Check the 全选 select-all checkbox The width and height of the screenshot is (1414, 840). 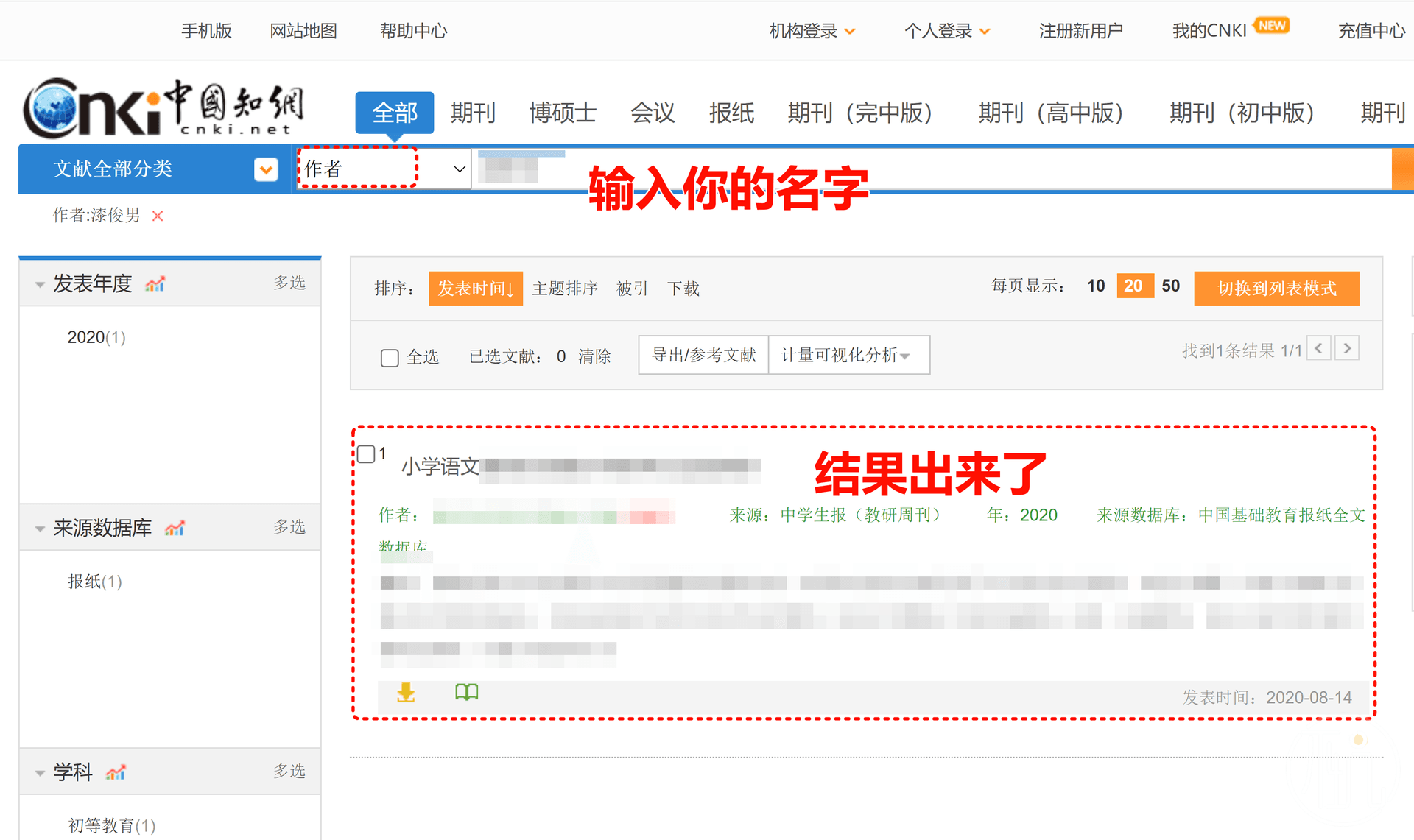(390, 358)
